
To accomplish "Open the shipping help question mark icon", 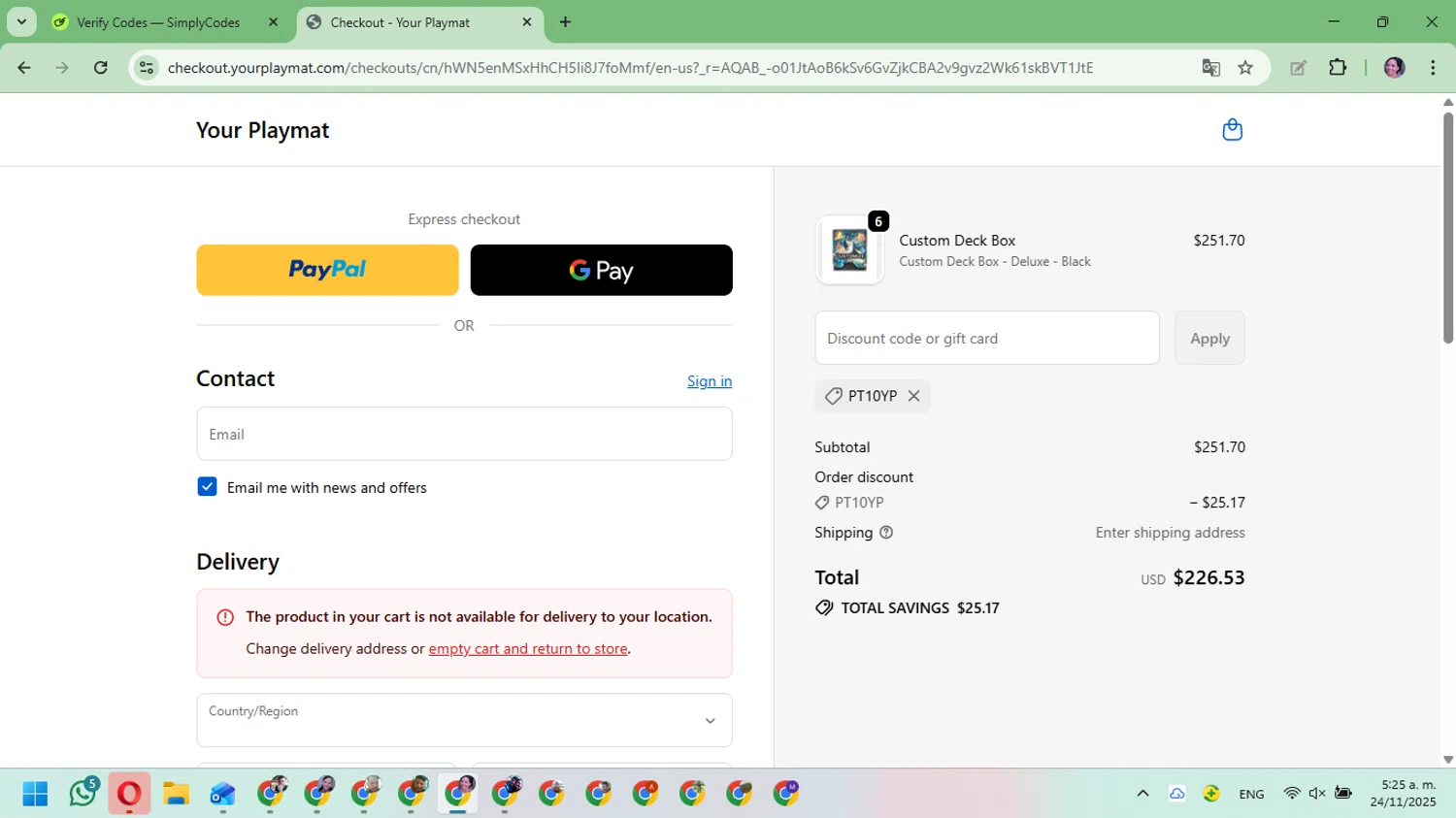I will click(886, 533).
